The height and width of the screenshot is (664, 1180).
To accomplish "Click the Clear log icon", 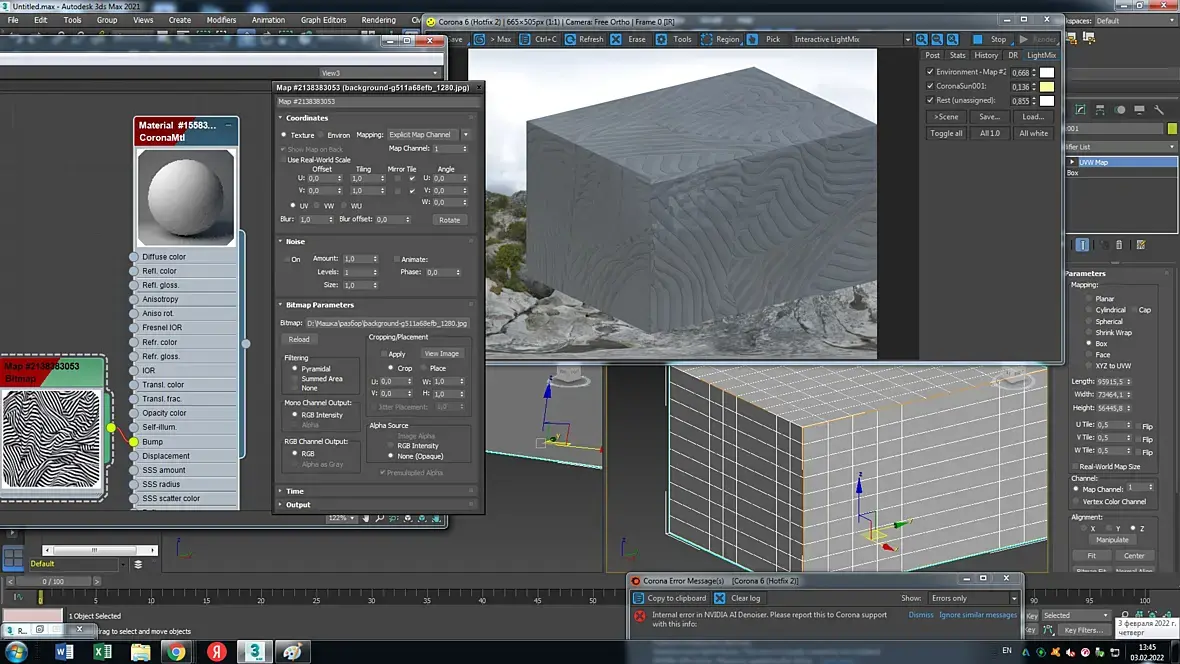I will point(720,598).
